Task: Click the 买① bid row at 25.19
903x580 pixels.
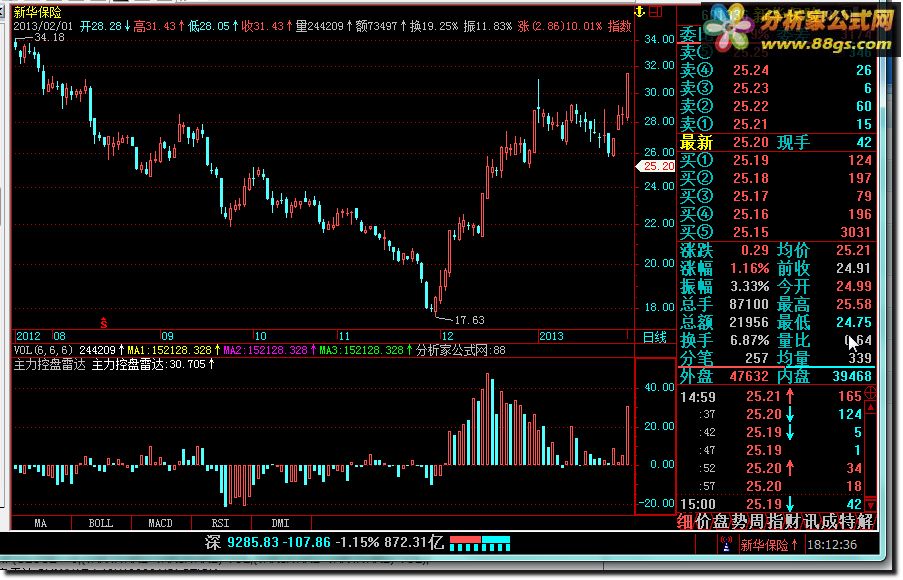Action: 776,160
